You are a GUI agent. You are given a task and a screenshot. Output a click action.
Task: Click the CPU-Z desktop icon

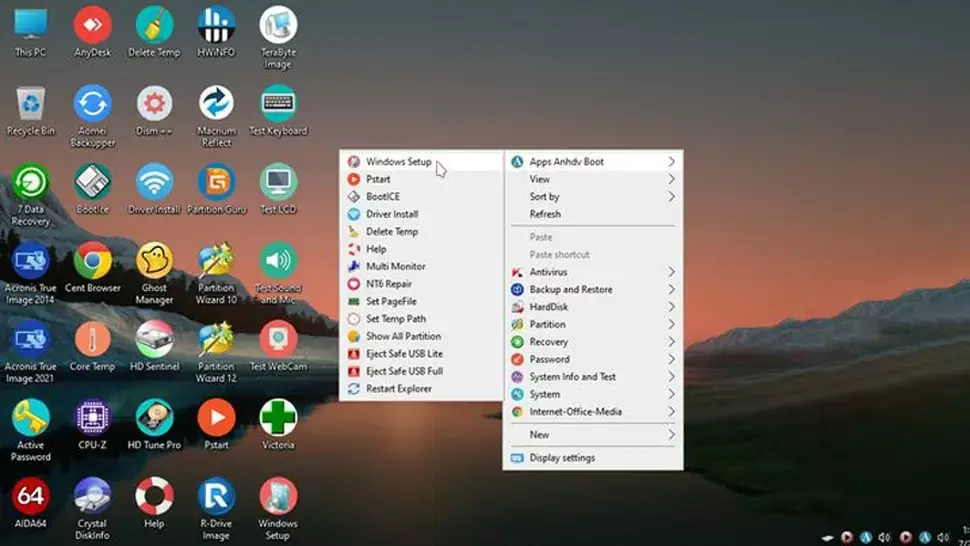92,418
